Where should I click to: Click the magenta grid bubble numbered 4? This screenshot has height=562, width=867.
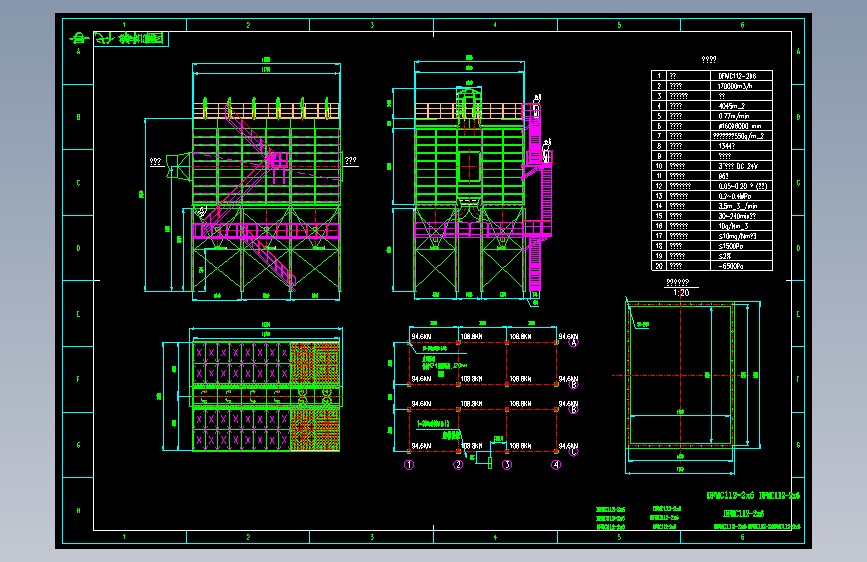coord(556,465)
